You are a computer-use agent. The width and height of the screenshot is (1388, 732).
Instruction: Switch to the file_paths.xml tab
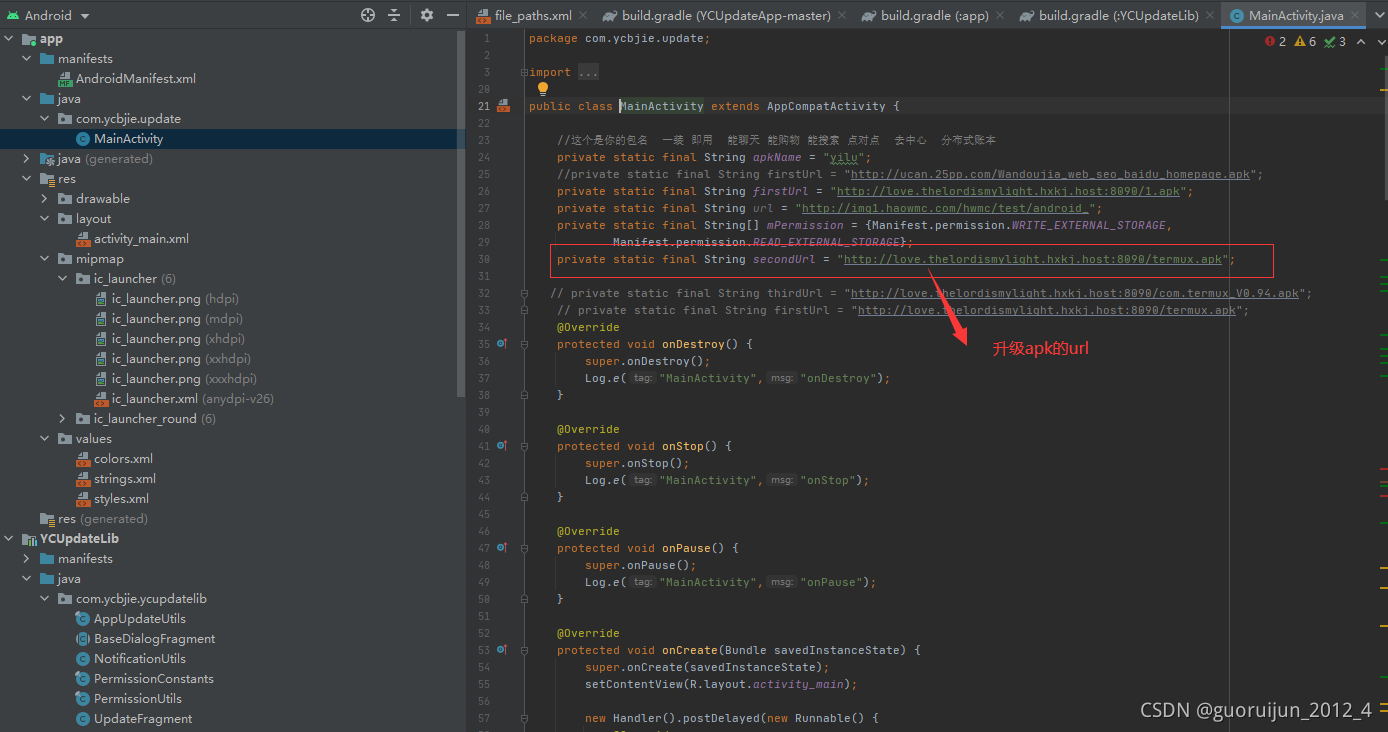point(533,16)
